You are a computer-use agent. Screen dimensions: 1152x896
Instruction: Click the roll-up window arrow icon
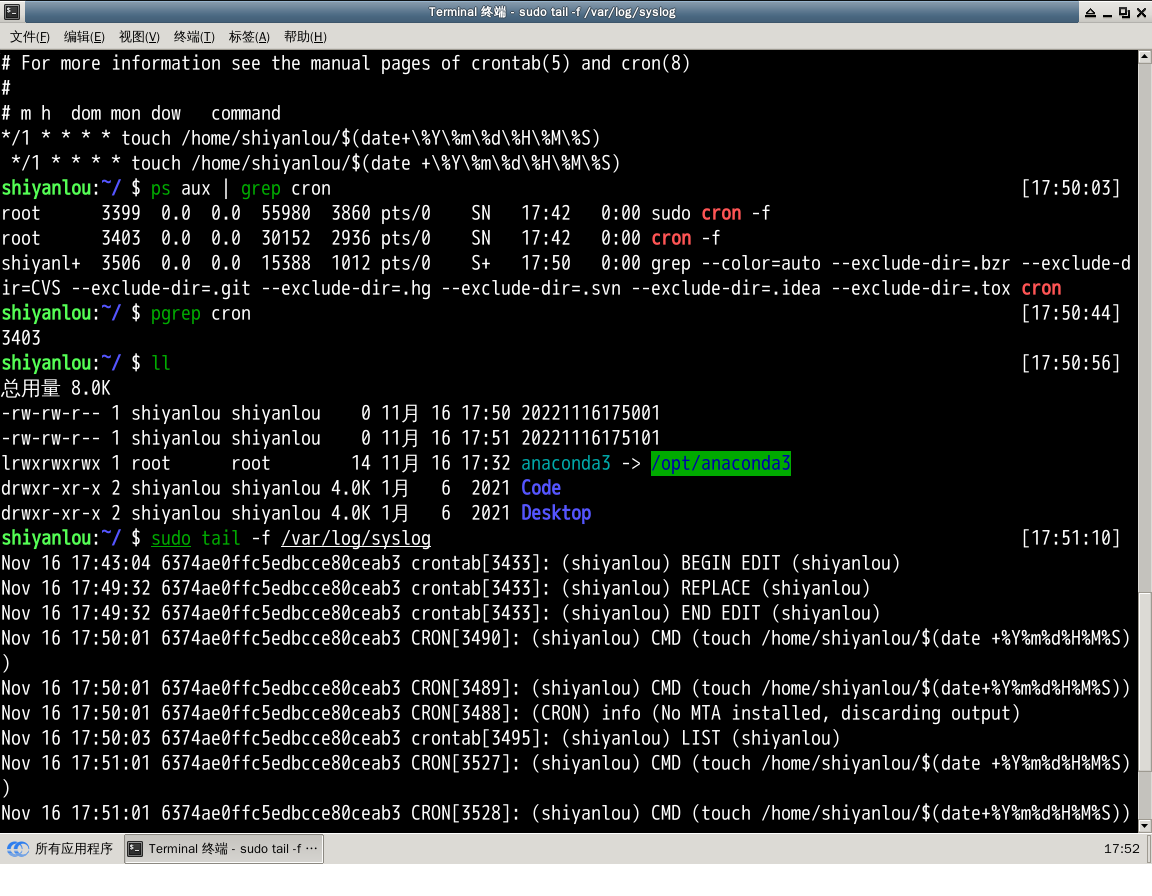pyautogui.click(x=1090, y=12)
